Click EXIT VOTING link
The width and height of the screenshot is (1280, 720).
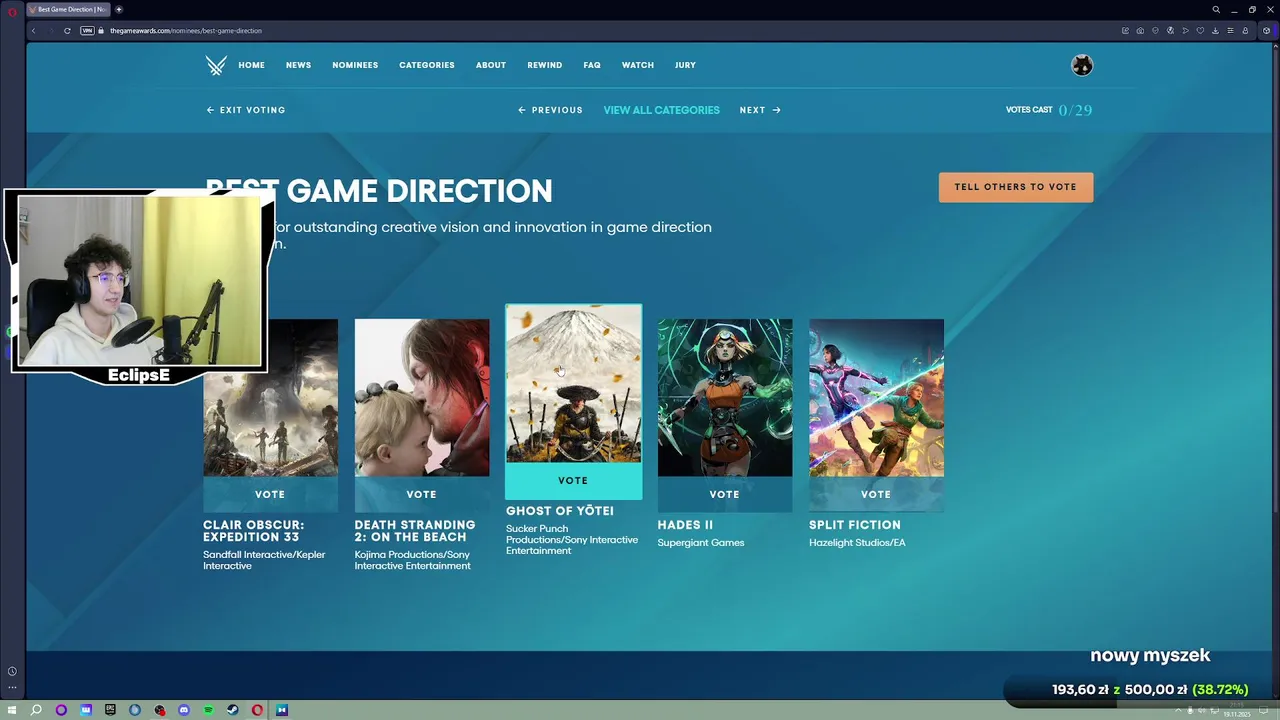pyautogui.click(x=246, y=110)
